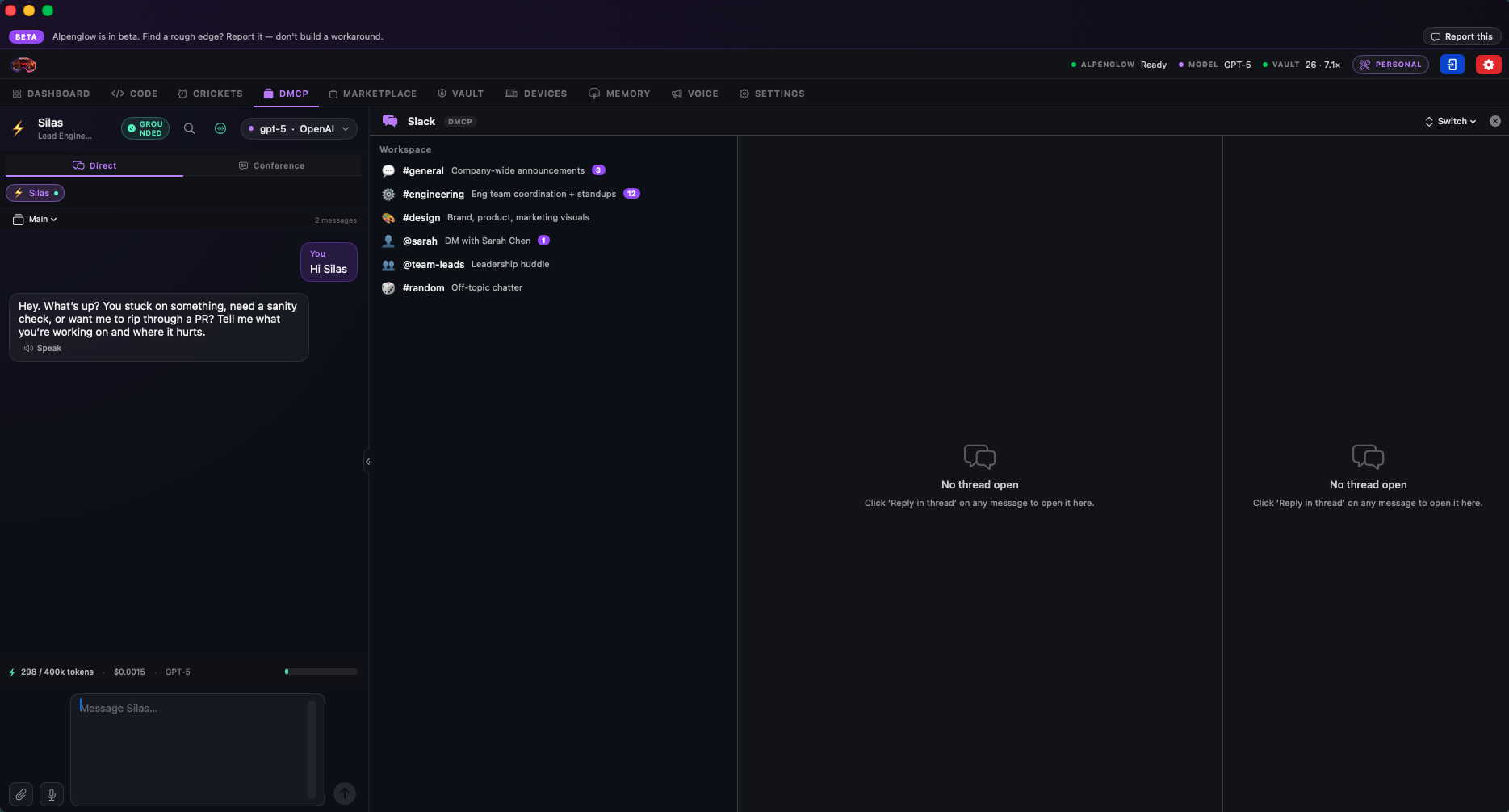The image size is (1509, 812).
Task: Click the @team-leads people icon
Action: click(388, 265)
